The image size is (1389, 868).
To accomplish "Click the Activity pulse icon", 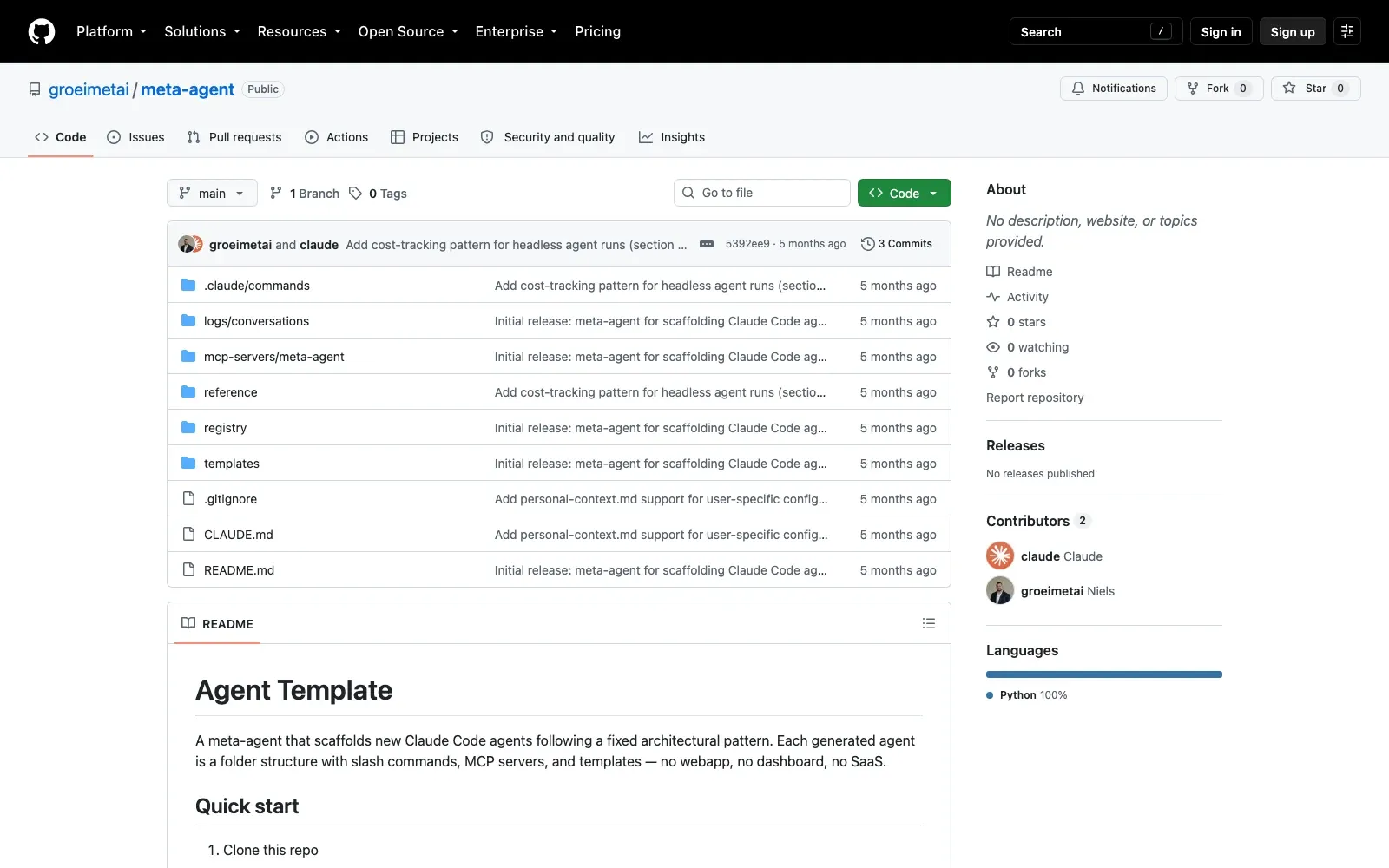I will (993, 297).
